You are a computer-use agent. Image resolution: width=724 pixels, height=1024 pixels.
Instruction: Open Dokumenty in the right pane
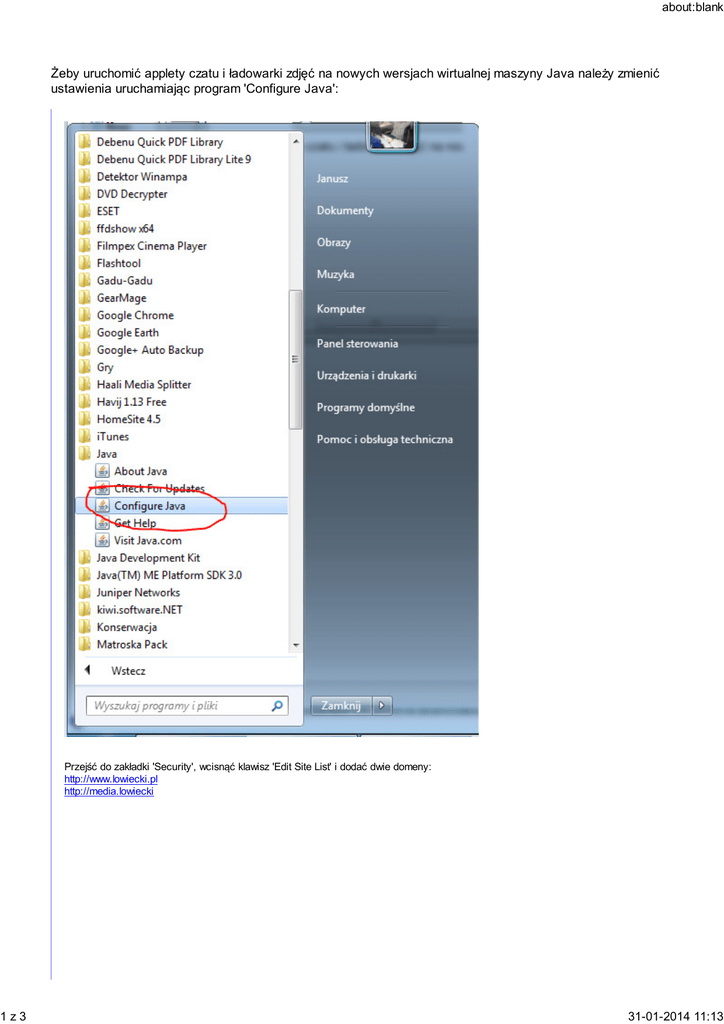pos(345,211)
